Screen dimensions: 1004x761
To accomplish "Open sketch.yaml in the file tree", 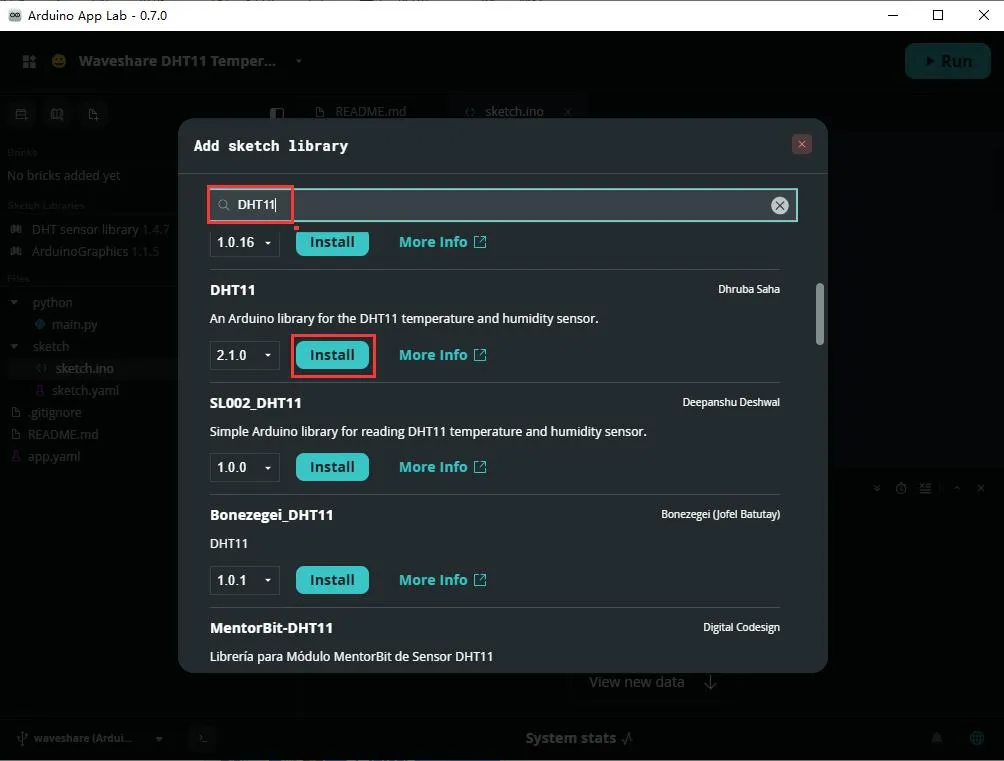I will coord(85,390).
